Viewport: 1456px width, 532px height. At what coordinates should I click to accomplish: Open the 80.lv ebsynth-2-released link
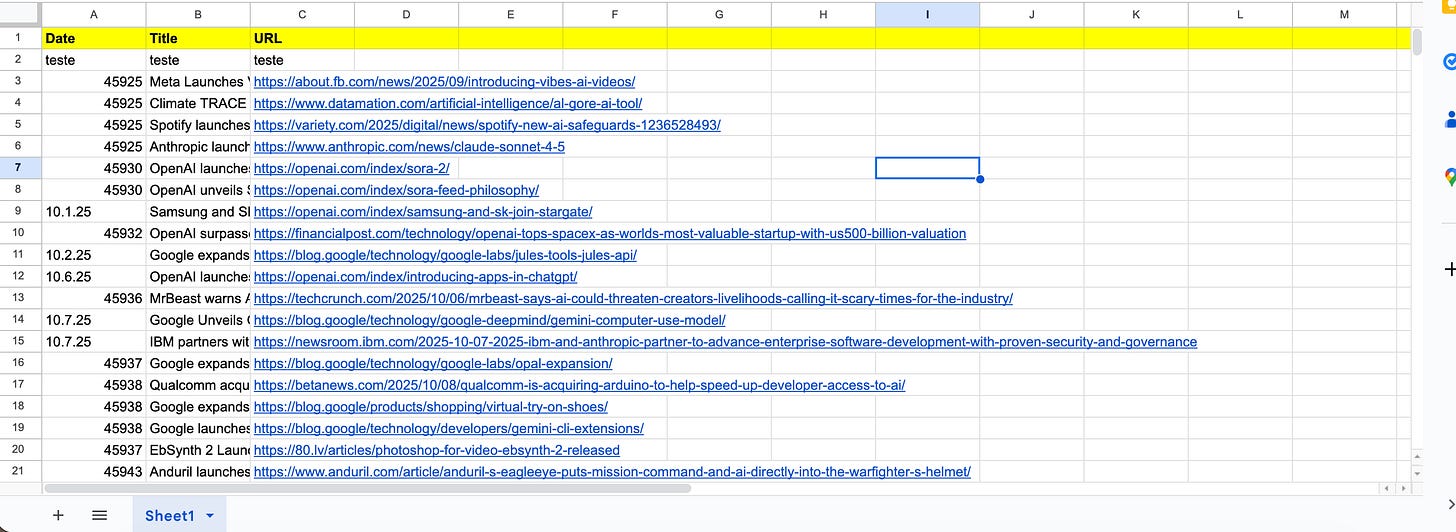(436, 450)
